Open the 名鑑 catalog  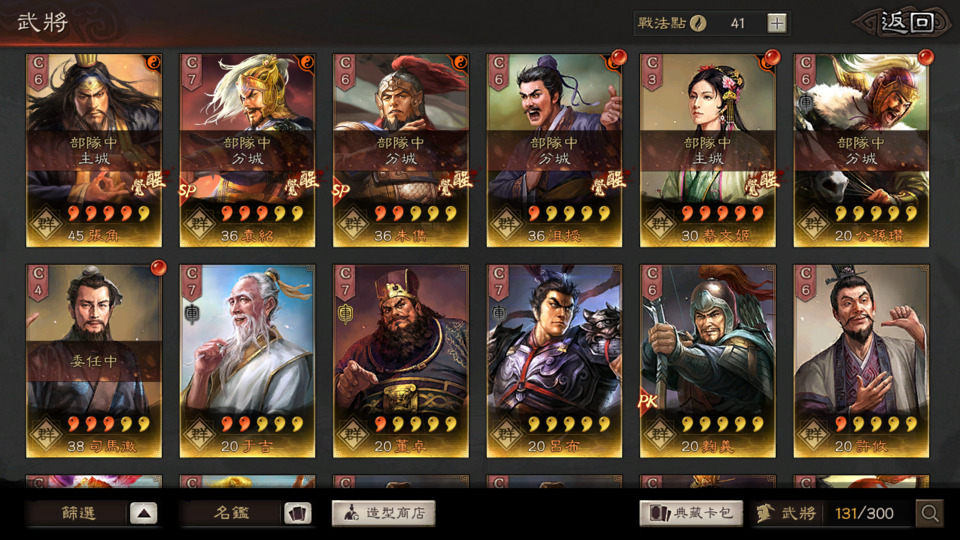pos(231,513)
